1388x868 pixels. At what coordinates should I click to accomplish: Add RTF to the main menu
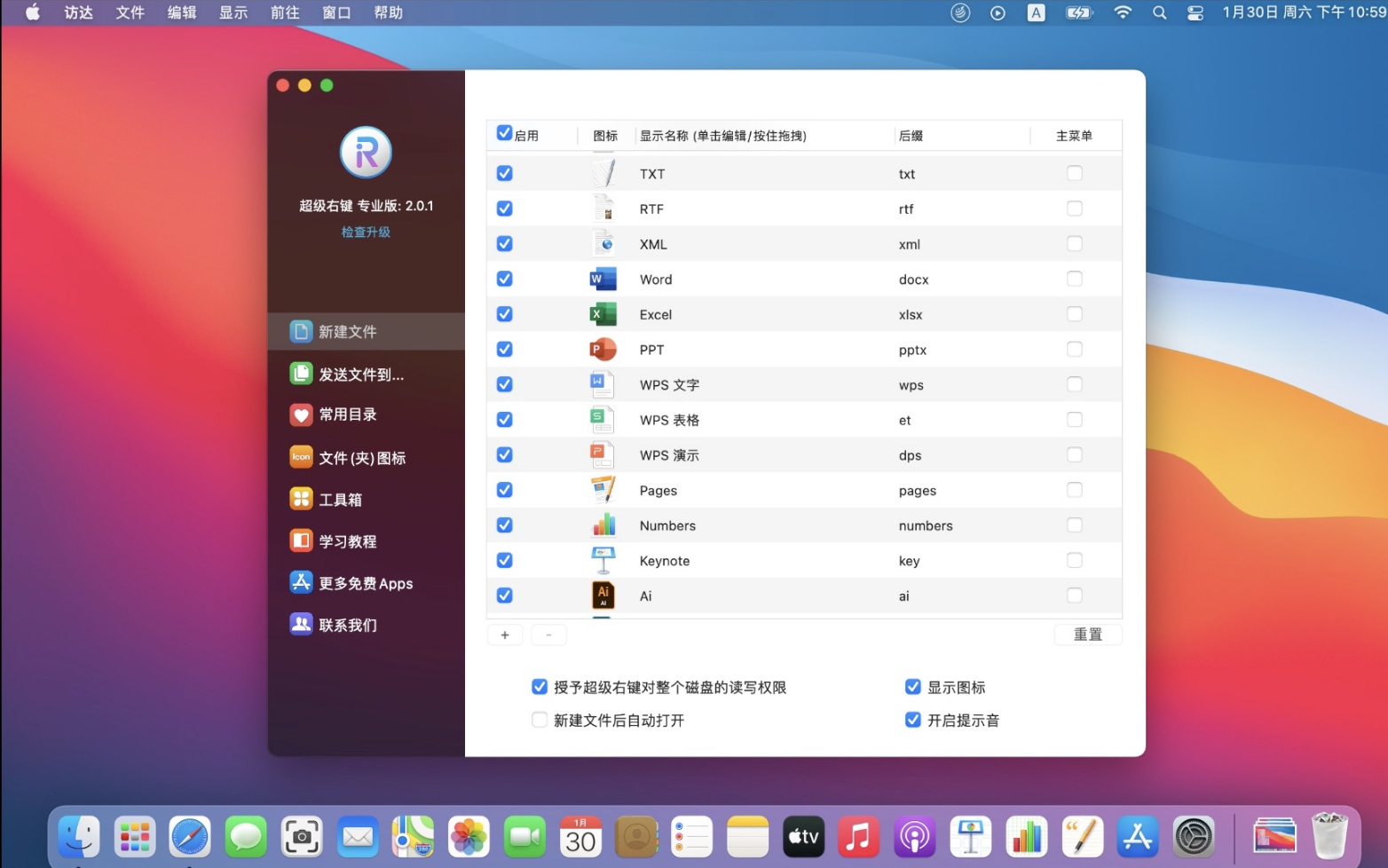(x=1075, y=209)
